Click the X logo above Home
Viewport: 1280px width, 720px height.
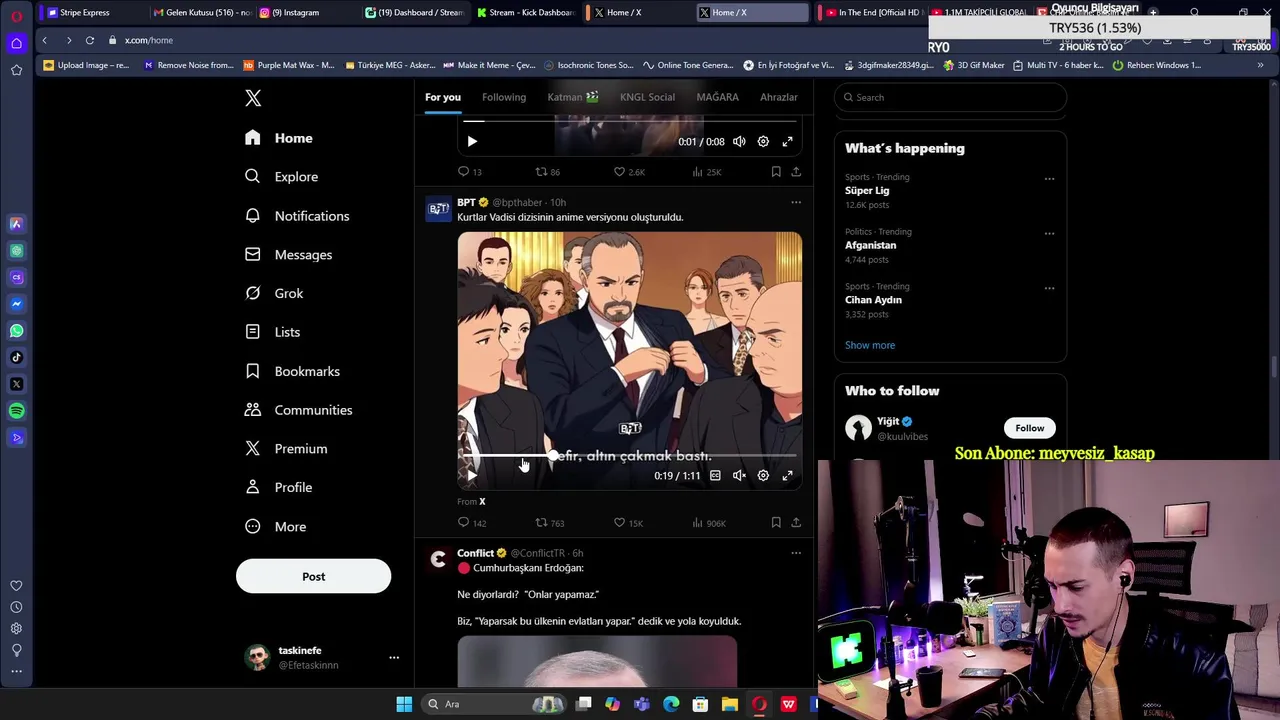[x=253, y=98]
